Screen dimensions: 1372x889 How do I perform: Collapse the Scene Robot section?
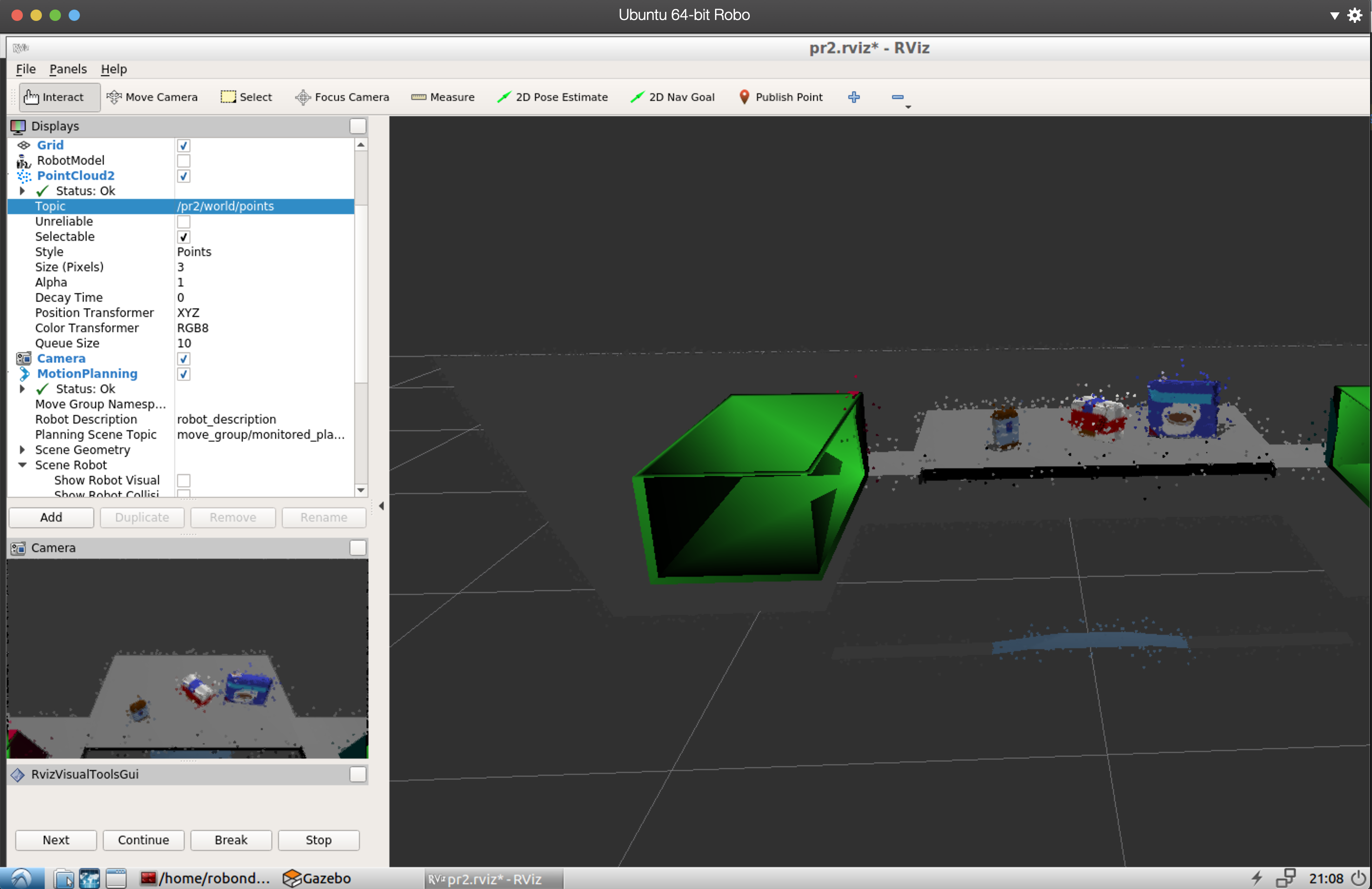[22, 465]
